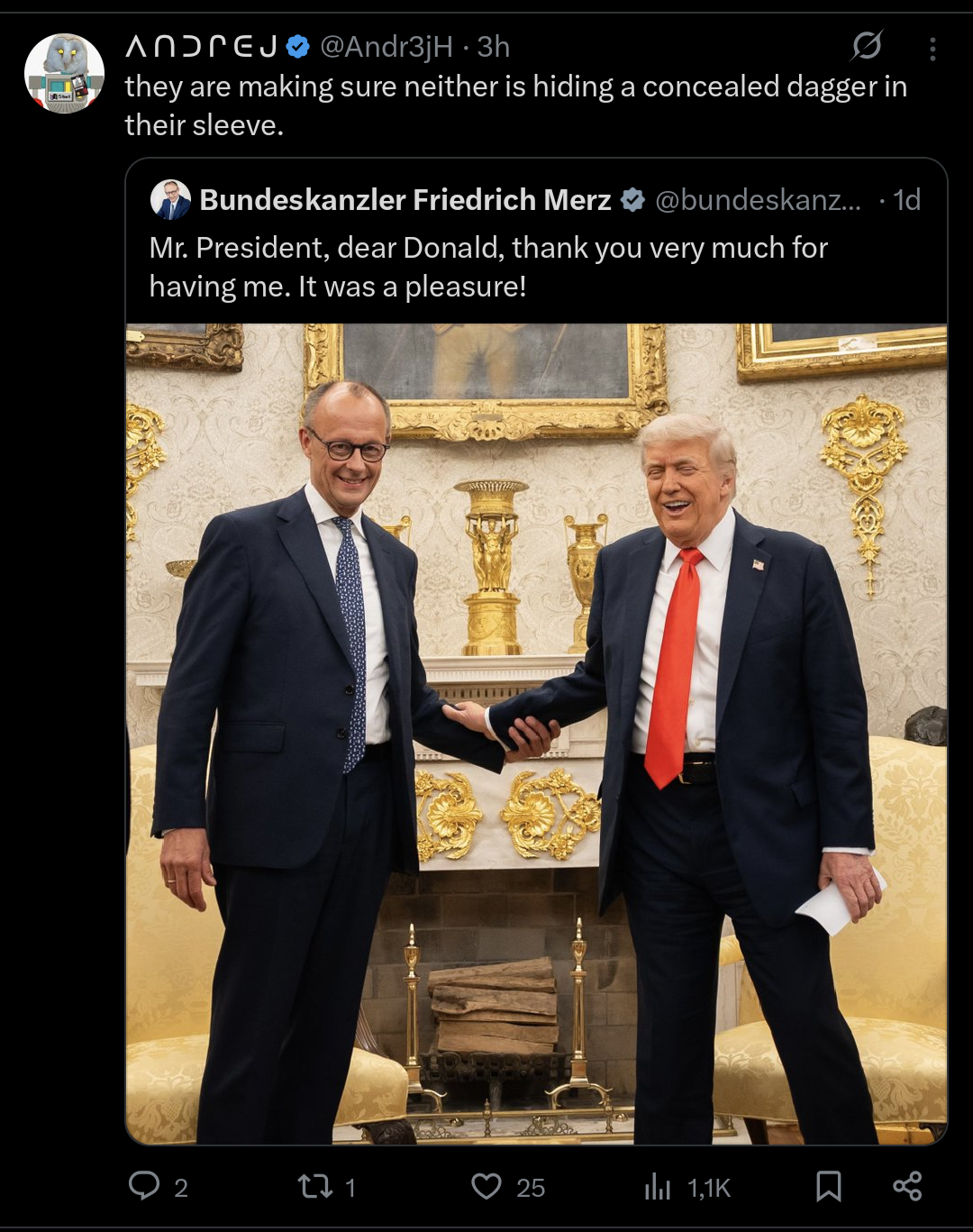Open Bundeskanzler Friedrich Merz profile name
The height and width of the screenshot is (1232, 973).
point(405,199)
